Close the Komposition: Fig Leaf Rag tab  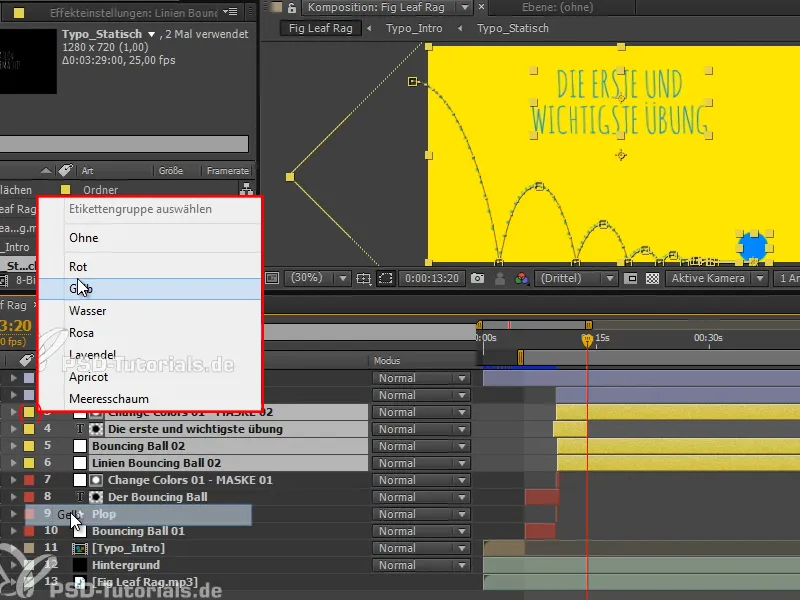click(481, 7)
